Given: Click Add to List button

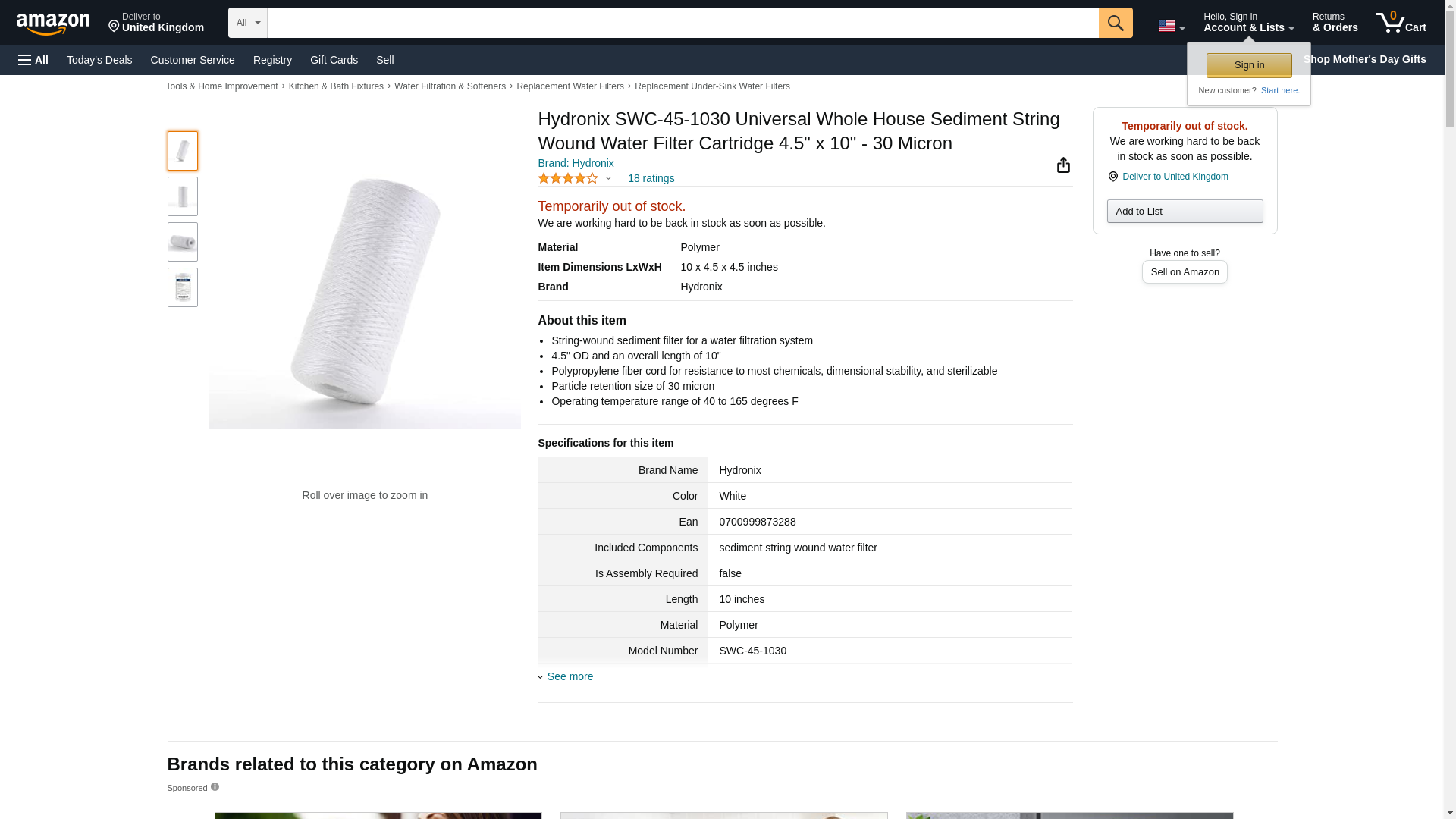Looking at the screenshot, I should (1185, 211).
